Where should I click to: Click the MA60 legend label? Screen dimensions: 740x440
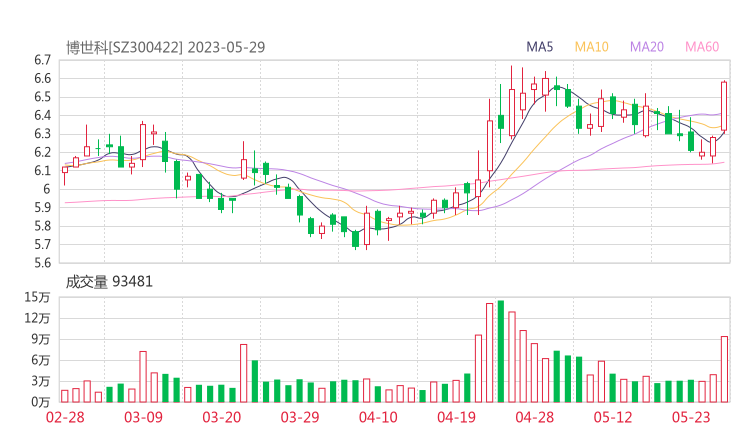702,47
